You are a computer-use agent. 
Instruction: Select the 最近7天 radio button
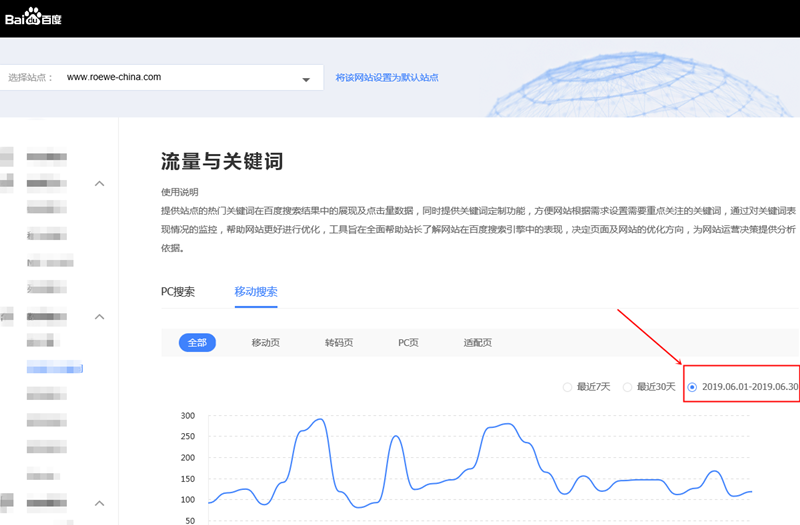pos(568,386)
